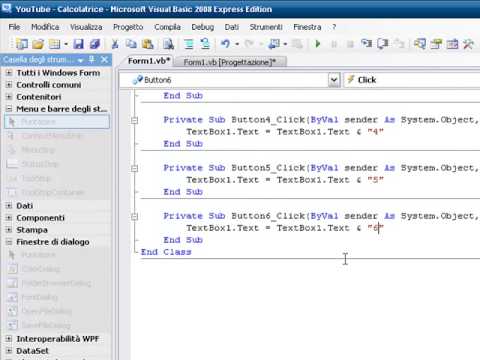Image resolution: width=480 pixels, height=360 pixels.
Task: Open the Undo history dropdown arrow
Action: tap(237, 44)
